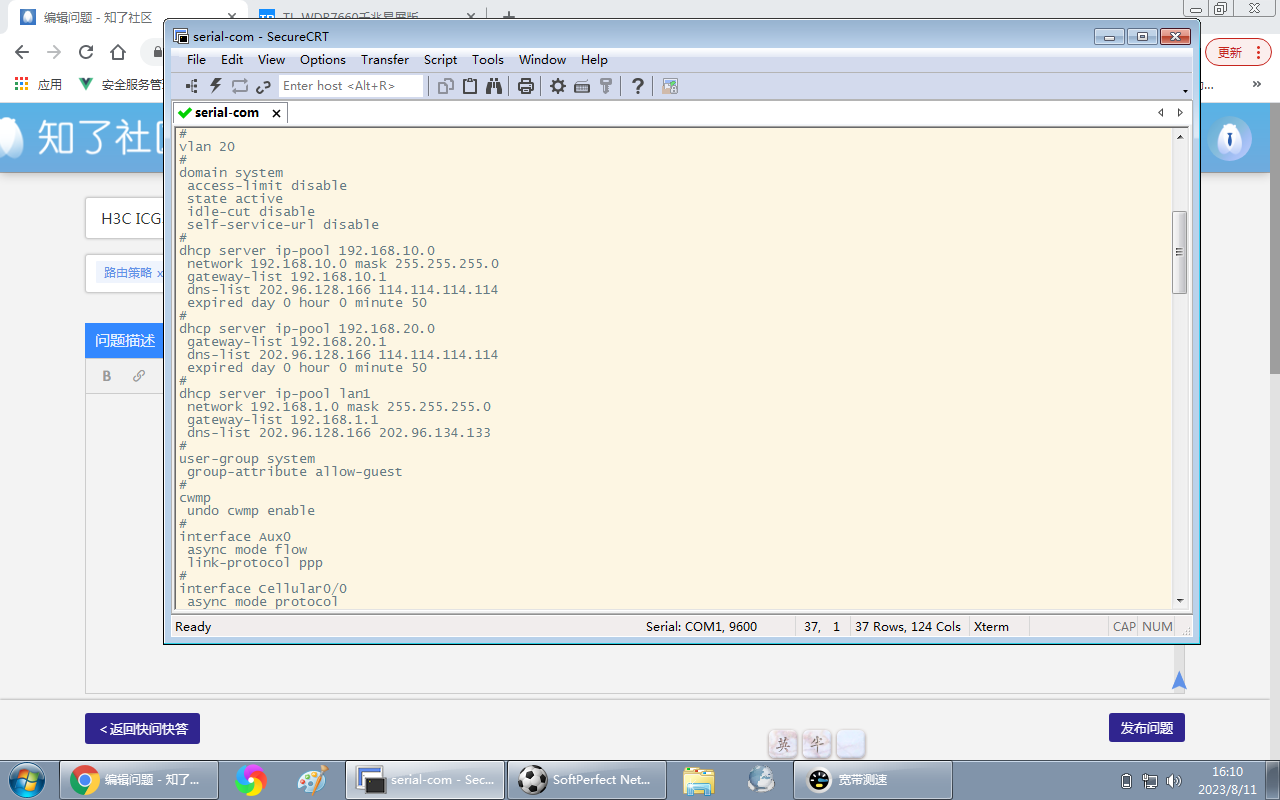Open Help with the question mark icon
1280x800 pixels.
[638, 86]
